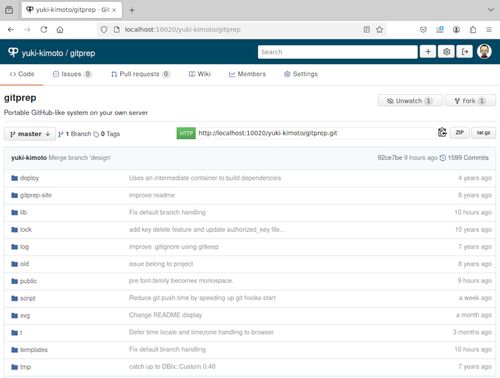Click the Fork button
This screenshot has width=500, height=378.
(470, 101)
